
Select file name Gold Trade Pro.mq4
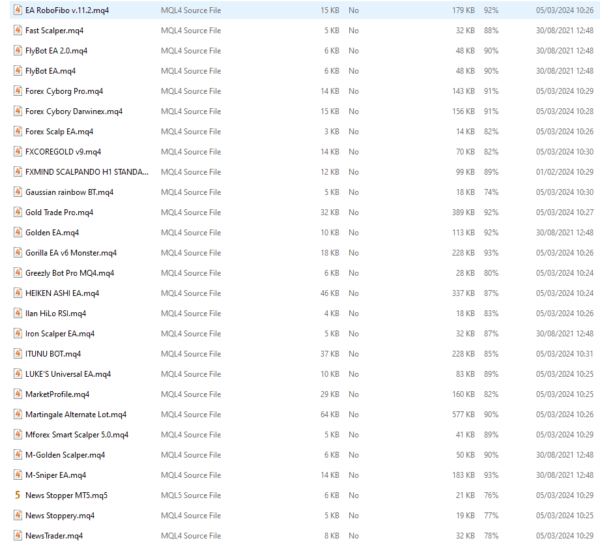coord(59,212)
